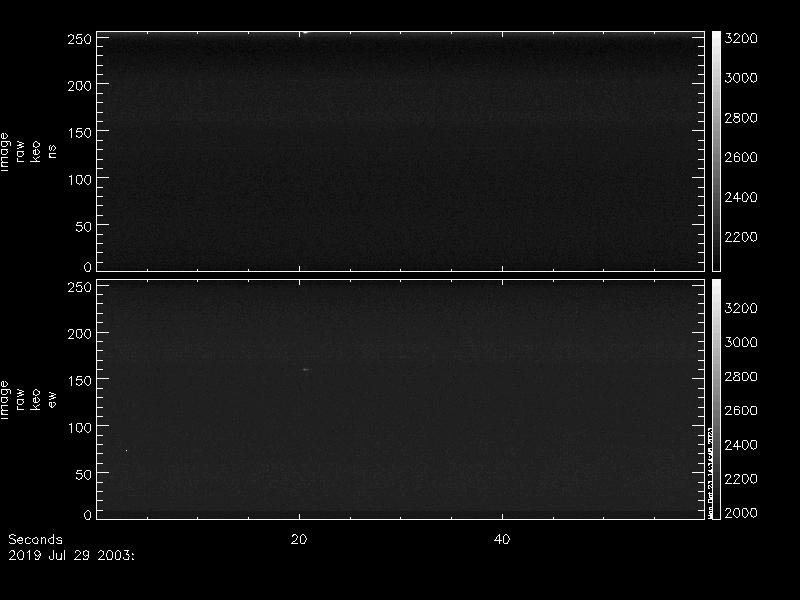Click the "keo" label beside the ew panel
Viewport: 800px width, 600px height.
(x=35, y=399)
